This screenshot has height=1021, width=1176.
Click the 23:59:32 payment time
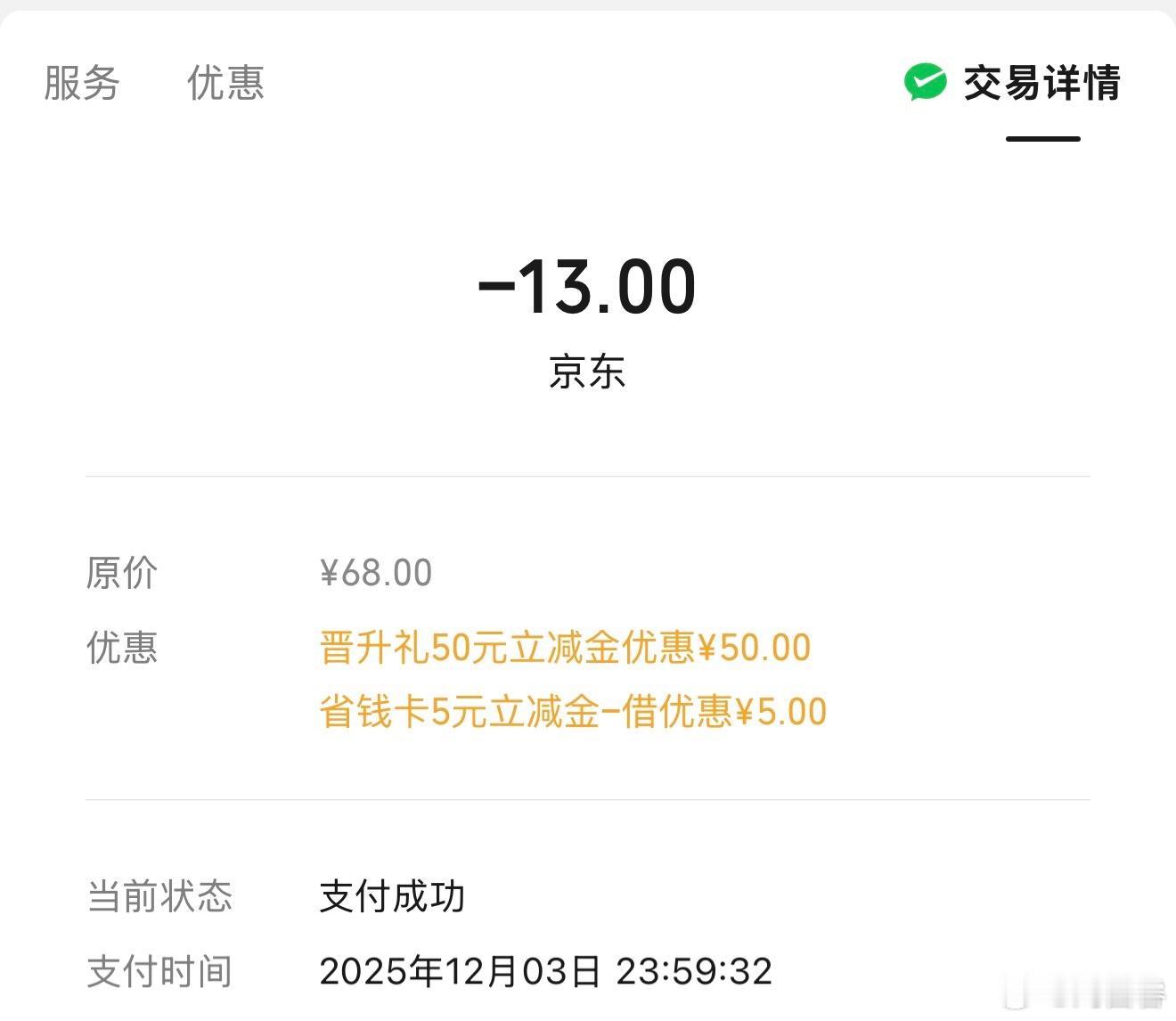point(694,971)
